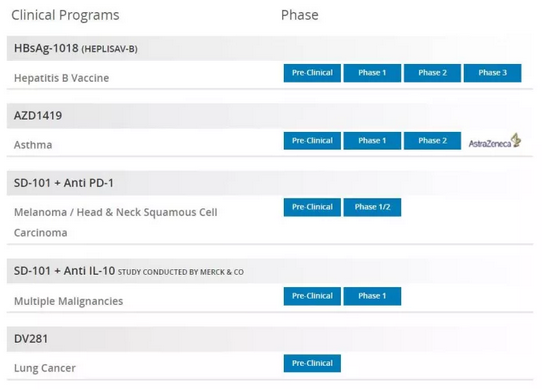Select Pre-Clinical badge for Hepatitis B Vaccine

click(312, 73)
